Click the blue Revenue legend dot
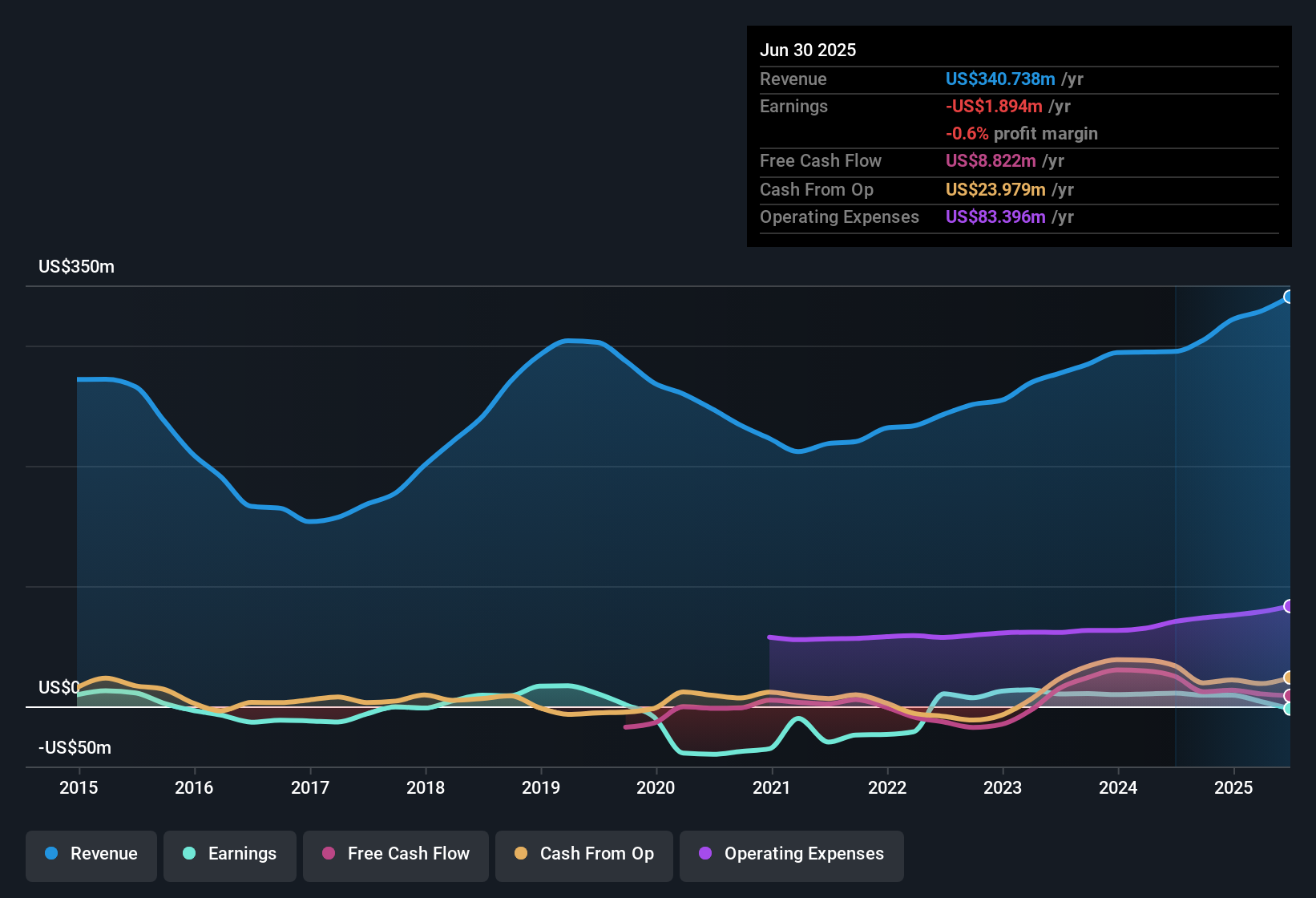Viewport: 1316px width, 898px height. coord(51,853)
